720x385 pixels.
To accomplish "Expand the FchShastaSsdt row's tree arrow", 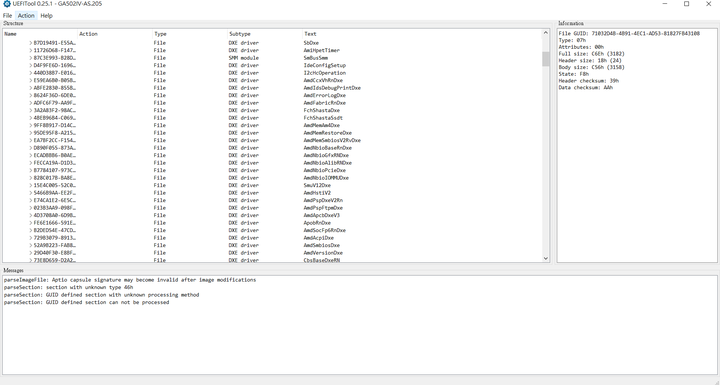I will 31,118.
